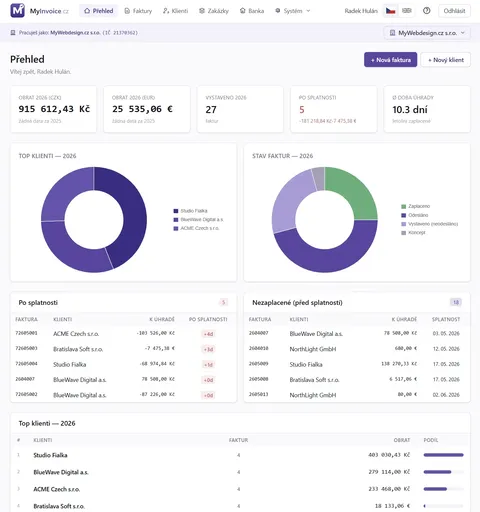Click the count badge in Nezaplacené header
Image resolution: width=480 pixels, height=512 pixels.
pyautogui.click(x=456, y=302)
